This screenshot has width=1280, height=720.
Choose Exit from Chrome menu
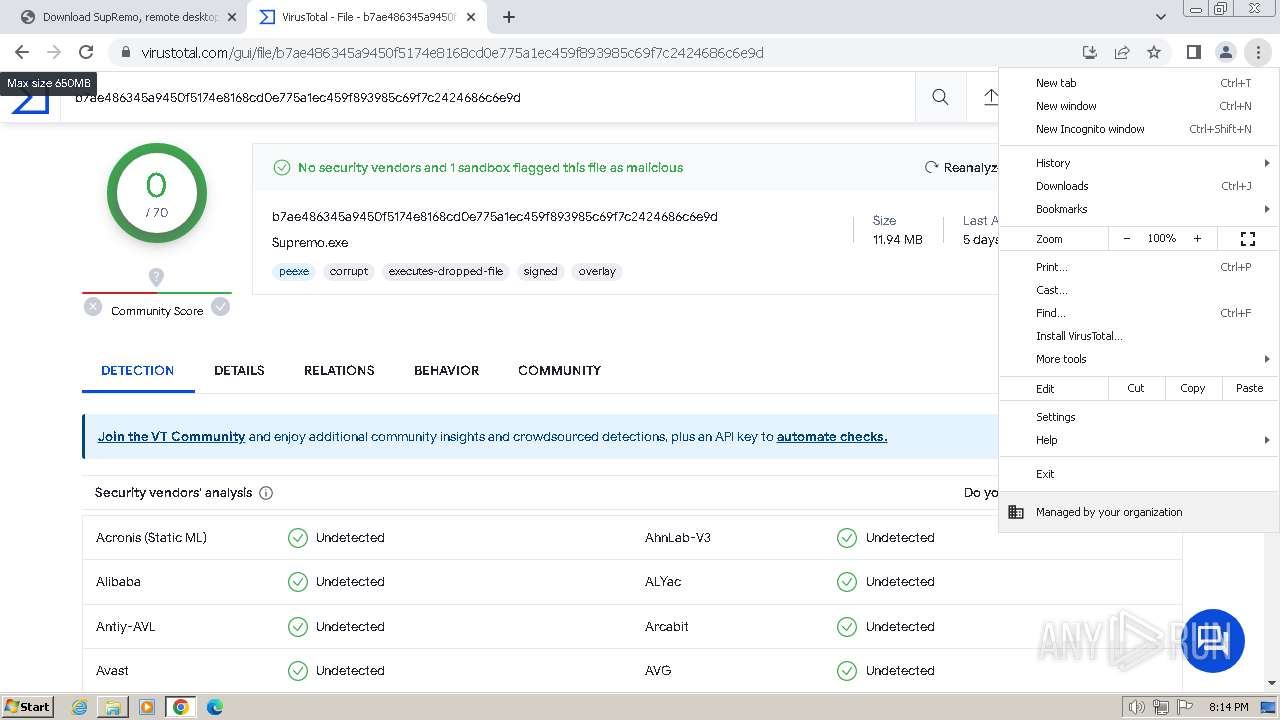pyautogui.click(x=1139, y=474)
